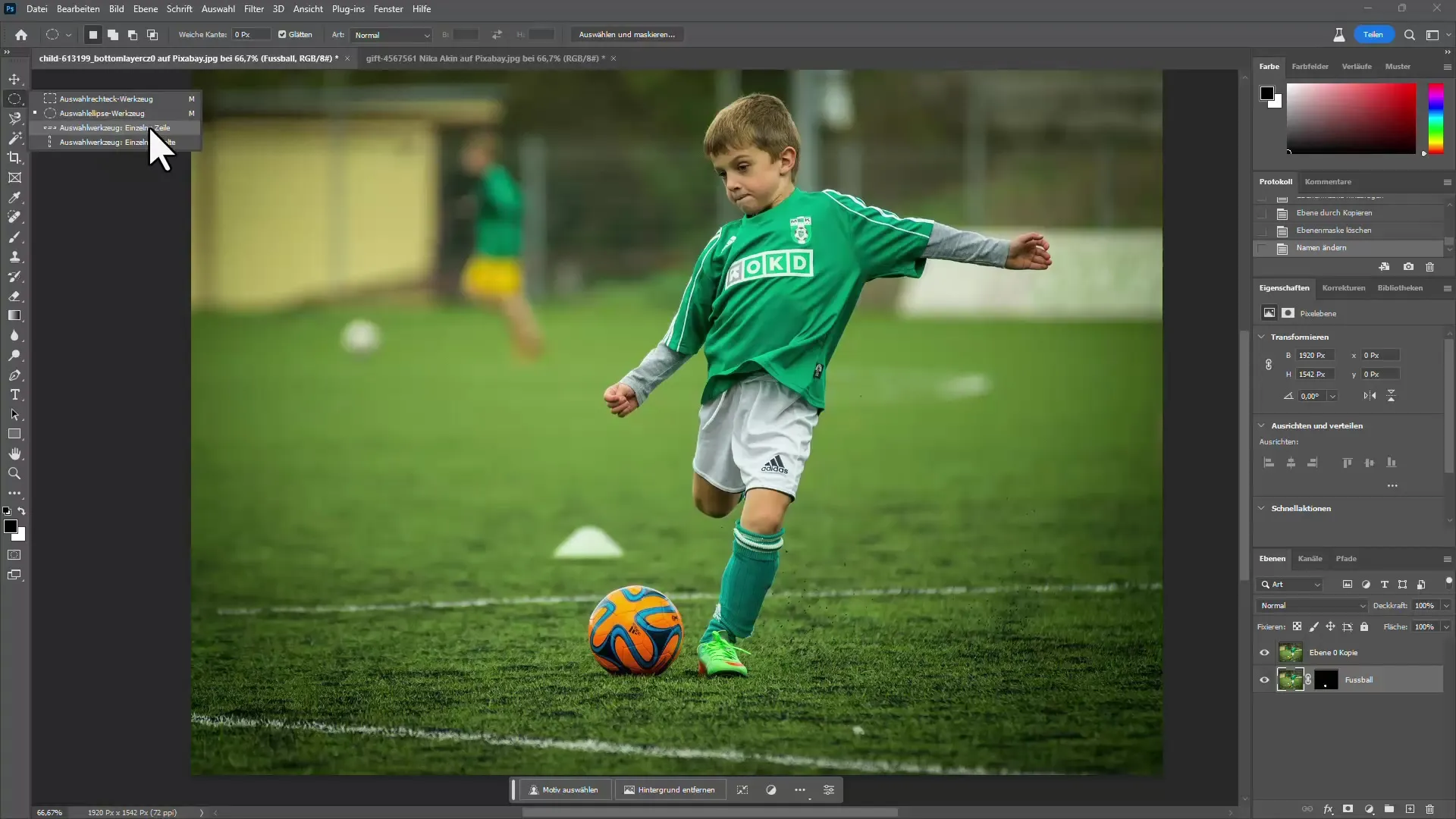Toggle visibility of Ebene 0 Kopie layer
Image resolution: width=1456 pixels, height=819 pixels.
click(x=1263, y=652)
